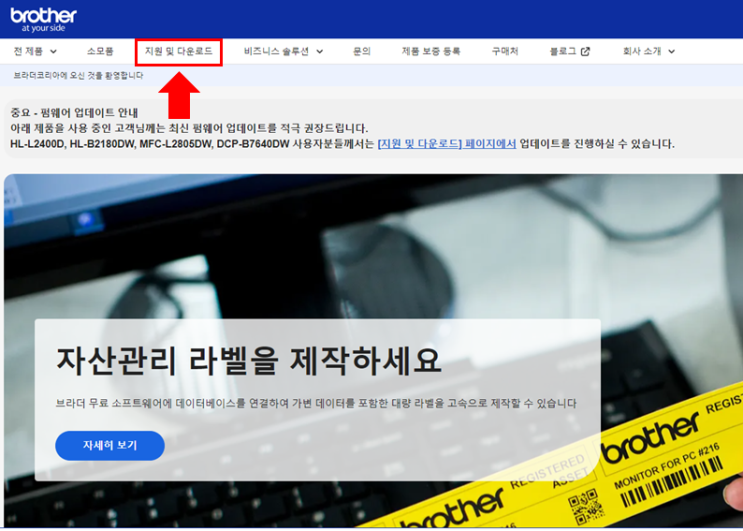
Task: Open the 소모품 menu item
Action: 100,51
